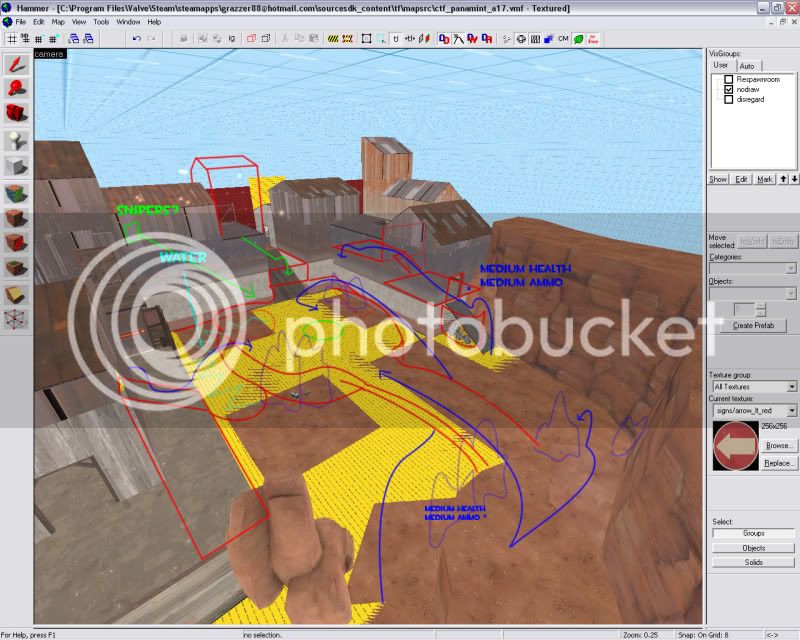Move visgroup down with arrow button

[x=794, y=179]
